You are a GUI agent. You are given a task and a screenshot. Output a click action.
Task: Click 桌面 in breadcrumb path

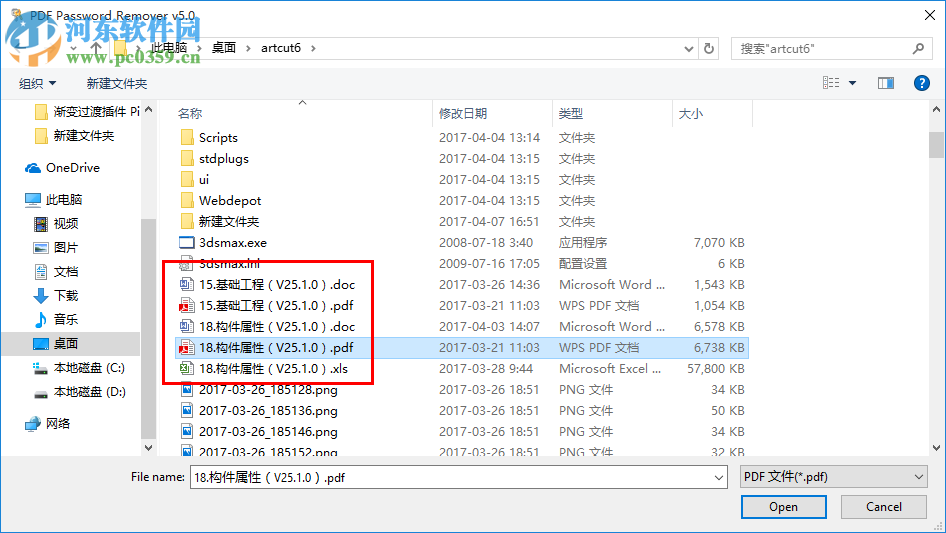pyautogui.click(x=224, y=48)
